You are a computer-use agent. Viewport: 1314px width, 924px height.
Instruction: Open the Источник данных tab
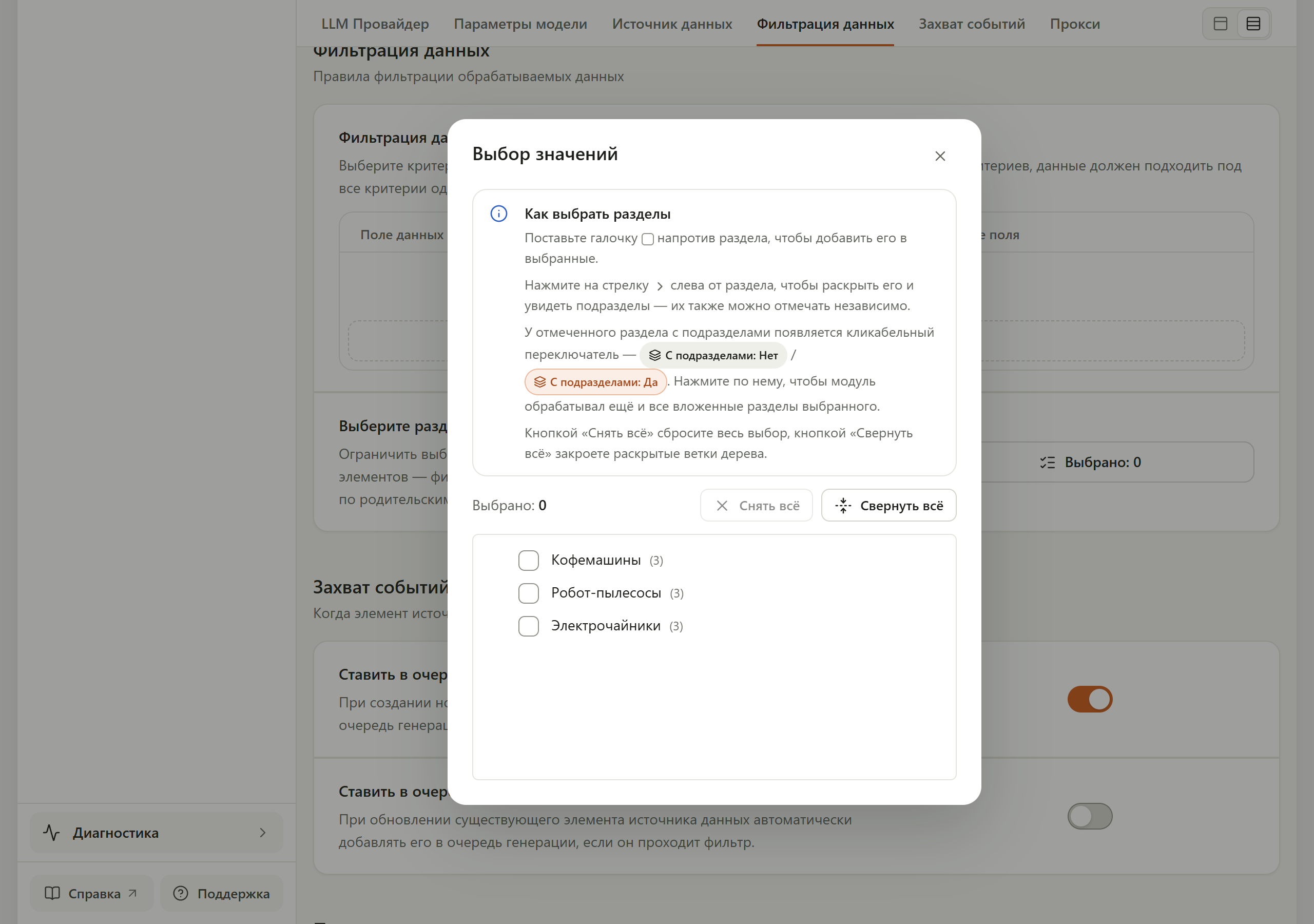pyautogui.click(x=672, y=24)
